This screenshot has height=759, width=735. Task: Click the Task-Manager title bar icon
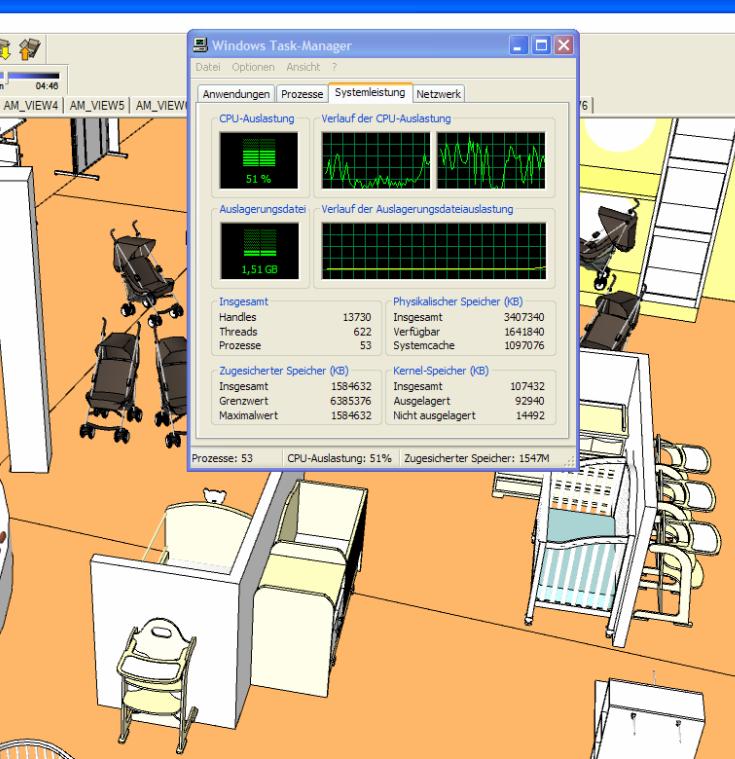[x=200, y=45]
